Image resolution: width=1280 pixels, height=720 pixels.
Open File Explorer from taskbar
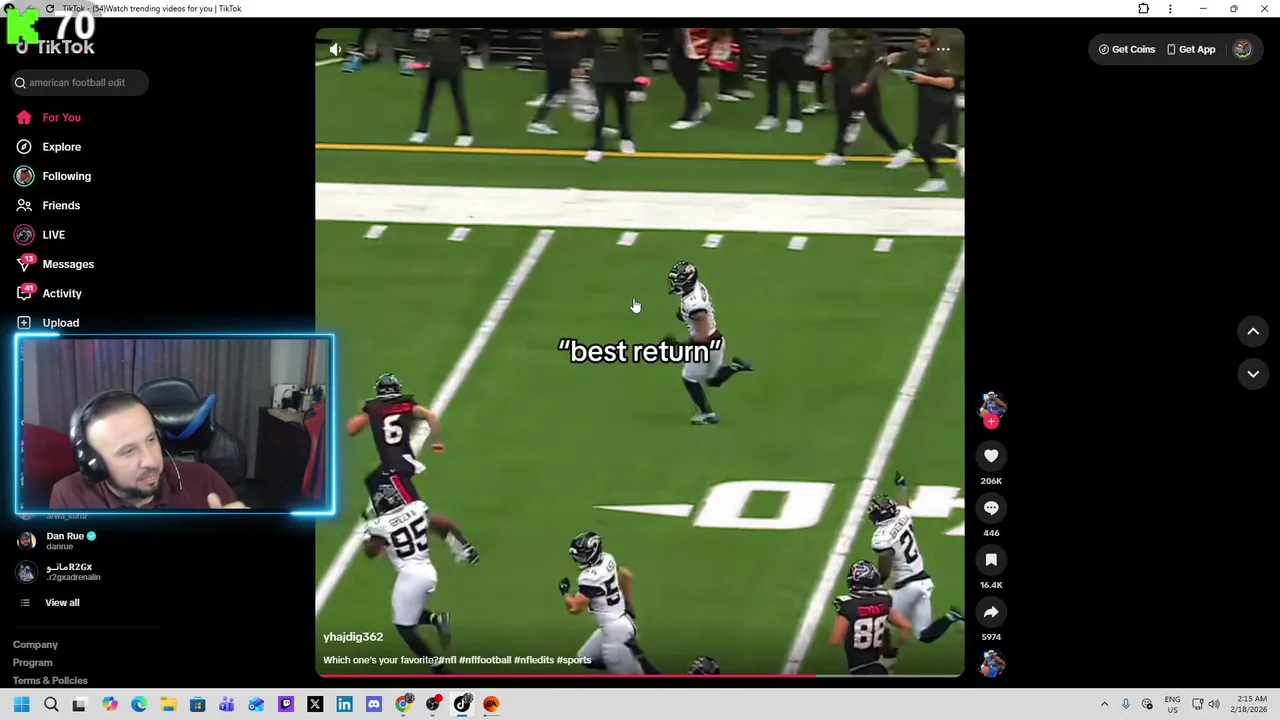click(x=168, y=704)
